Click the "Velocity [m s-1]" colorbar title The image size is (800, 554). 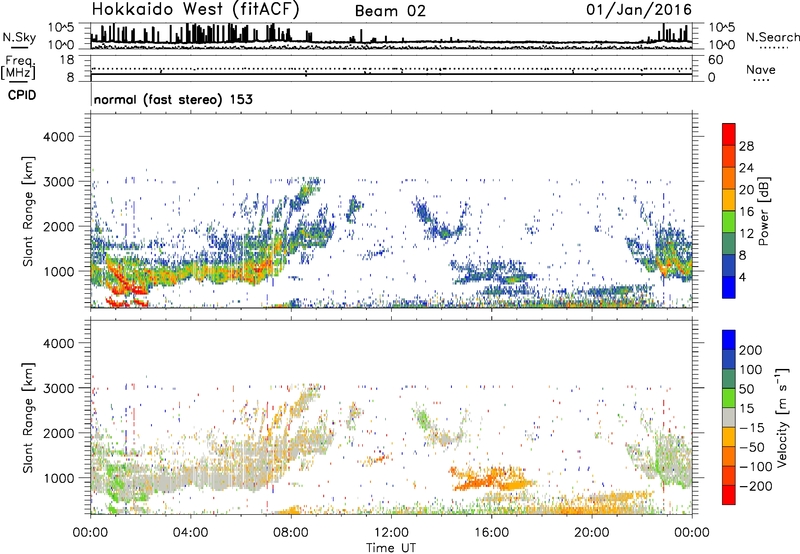[x=783, y=417]
